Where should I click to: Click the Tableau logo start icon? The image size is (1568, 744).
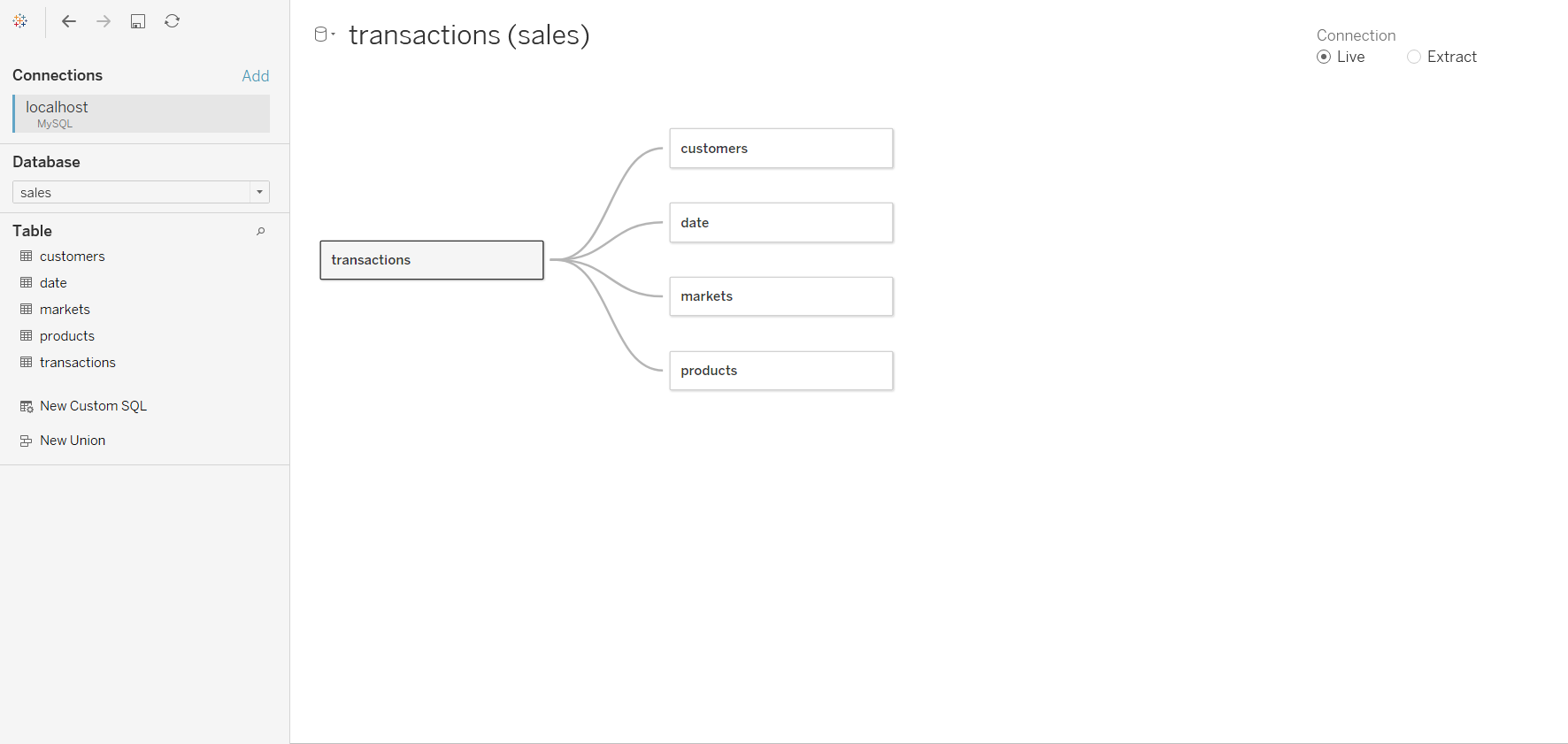20,21
